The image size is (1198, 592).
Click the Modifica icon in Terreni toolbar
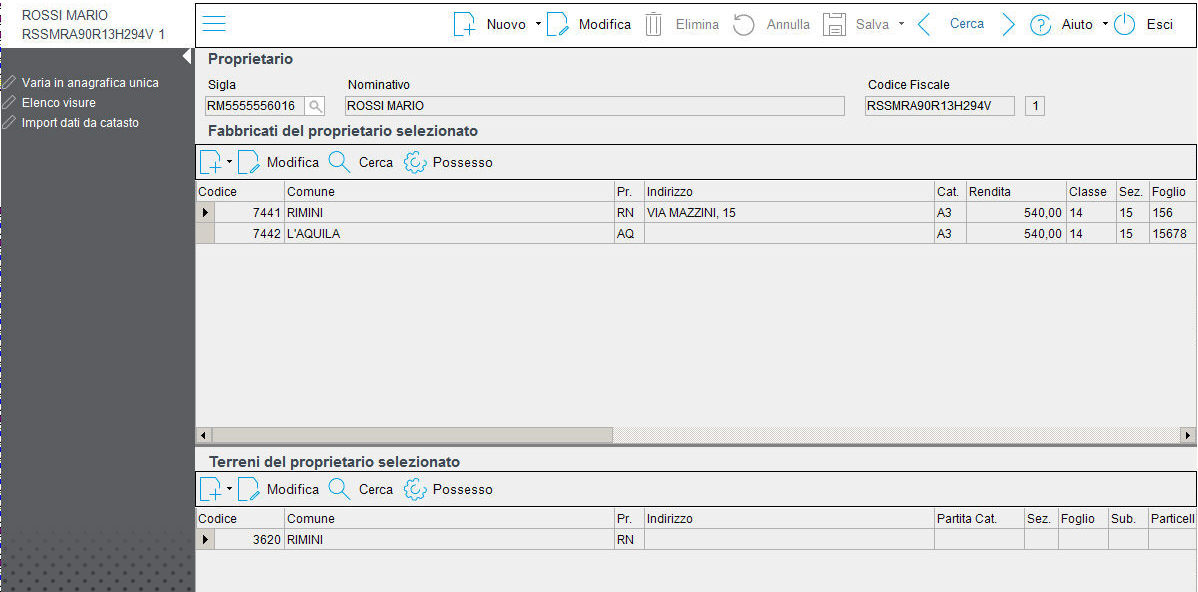[x=249, y=490]
